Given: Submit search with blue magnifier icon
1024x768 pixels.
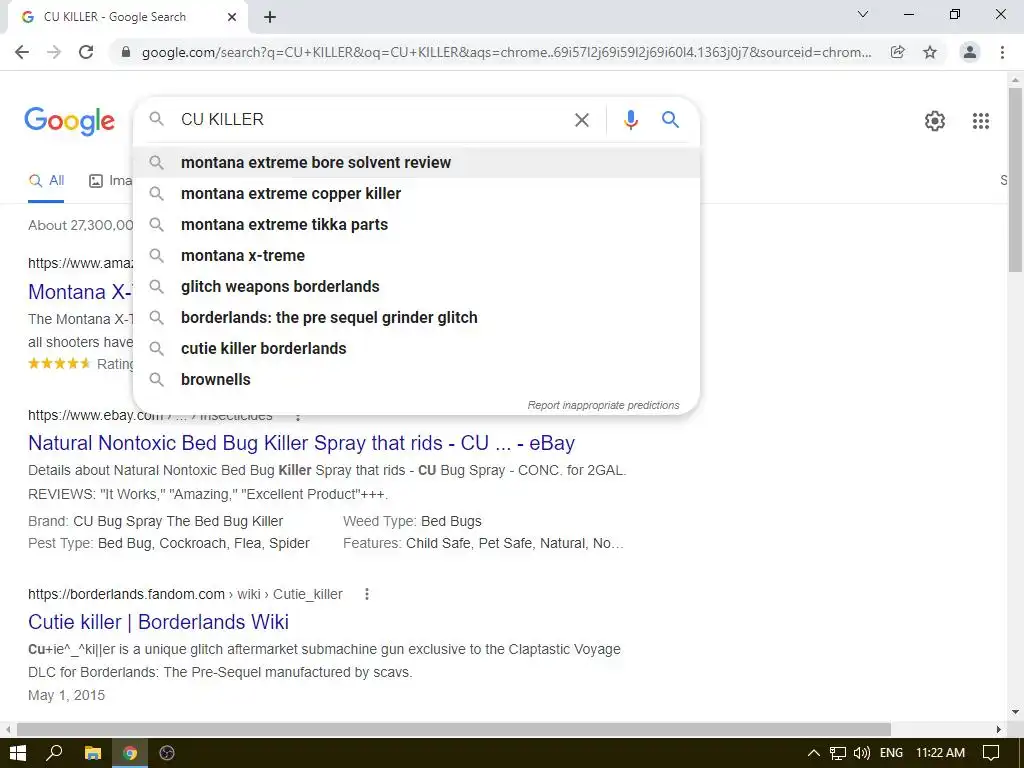Looking at the screenshot, I should 670,120.
